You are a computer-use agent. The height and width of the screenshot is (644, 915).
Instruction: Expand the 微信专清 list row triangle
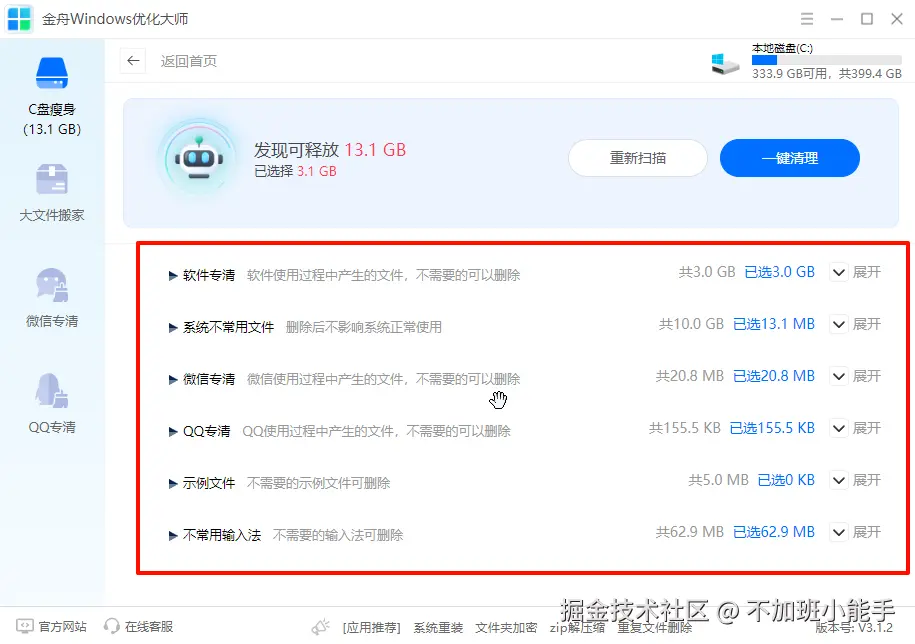pyautogui.click(x=173, y=379)
